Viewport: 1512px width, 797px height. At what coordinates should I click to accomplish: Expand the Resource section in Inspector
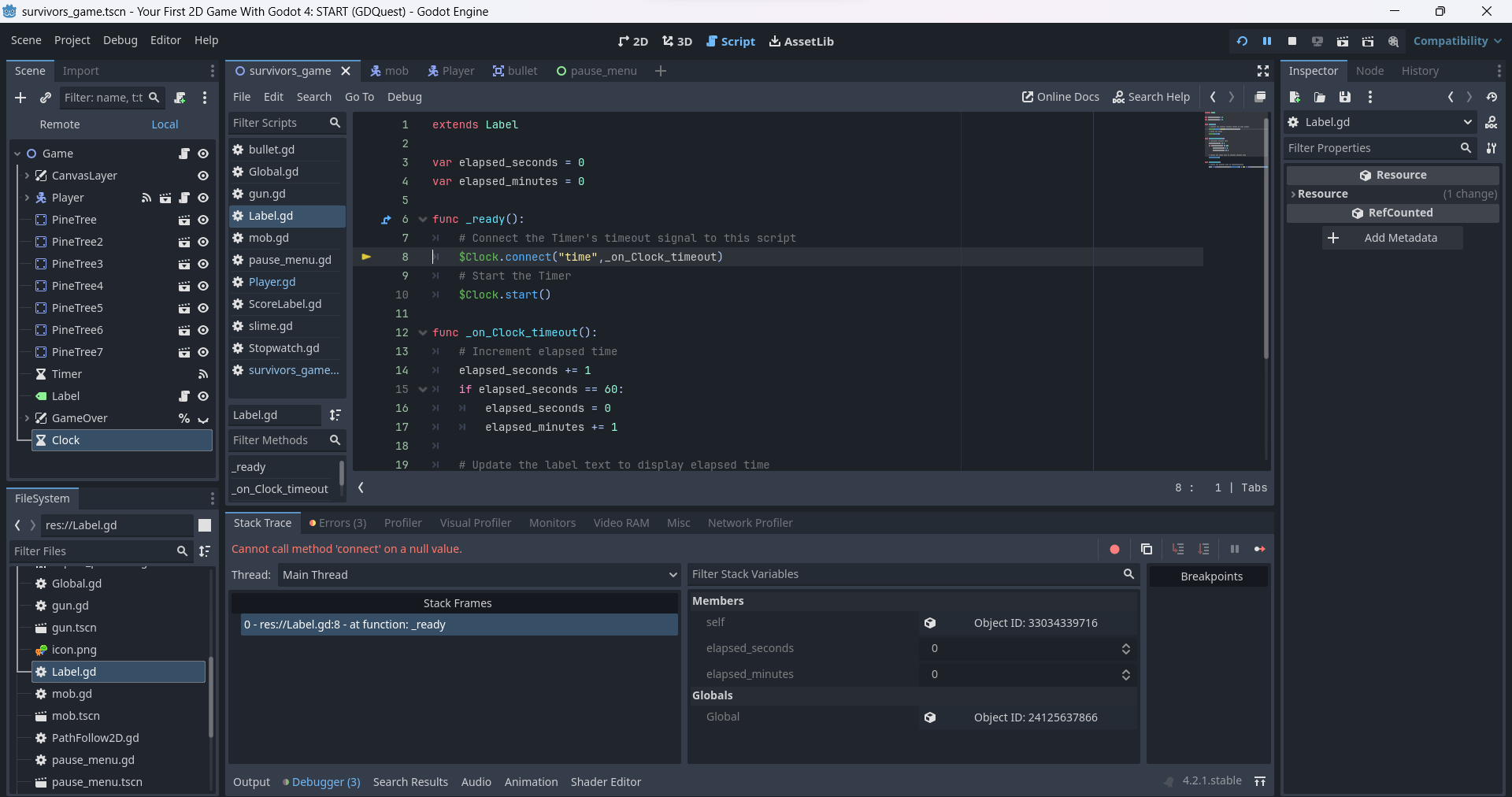[1322, 194]
